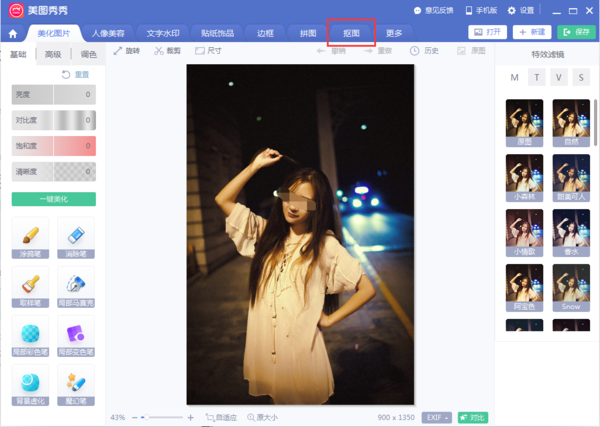Click 原大小 original size

click(x=262, y=417)
